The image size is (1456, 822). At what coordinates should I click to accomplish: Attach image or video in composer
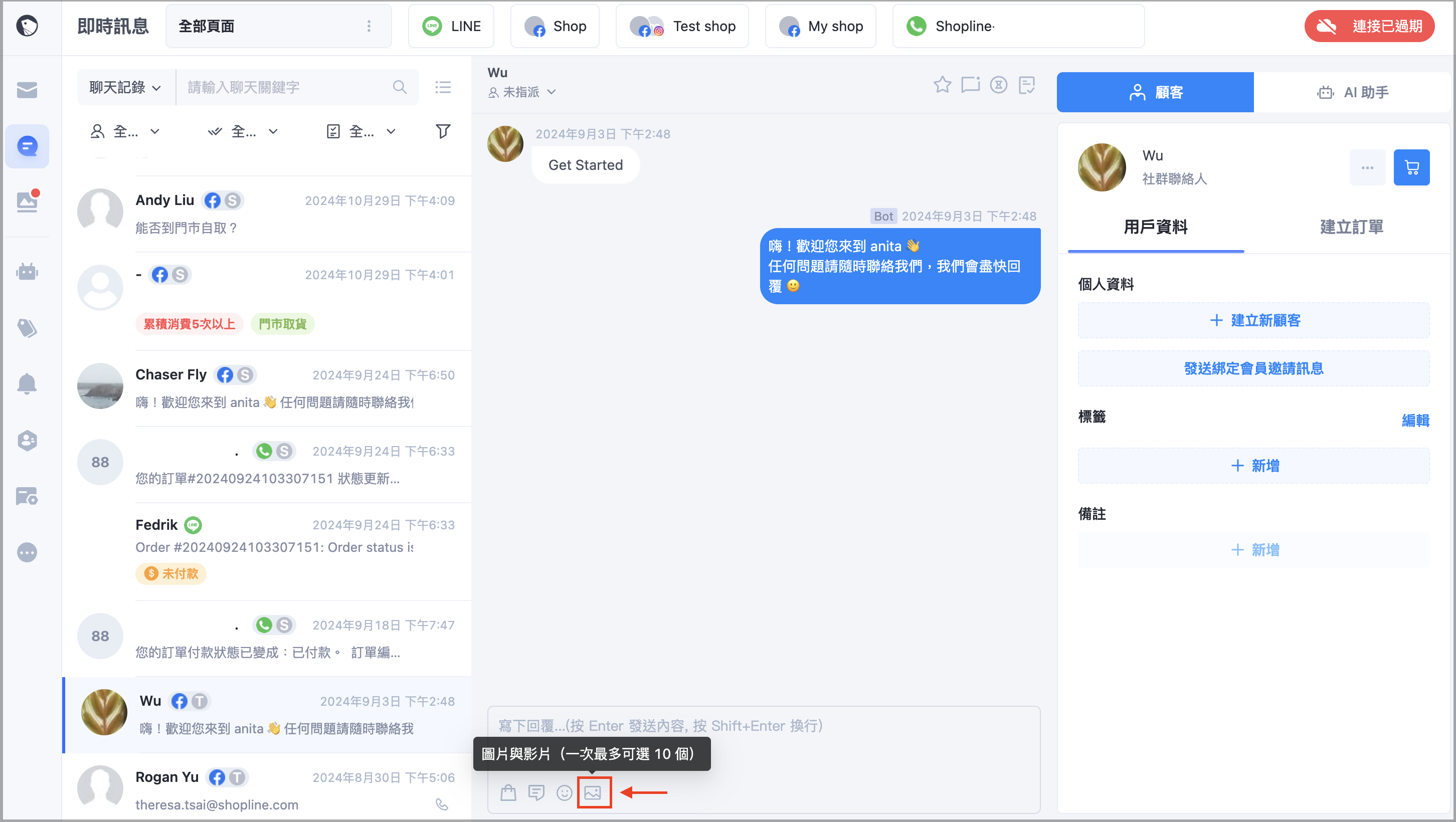coord(593,792)
